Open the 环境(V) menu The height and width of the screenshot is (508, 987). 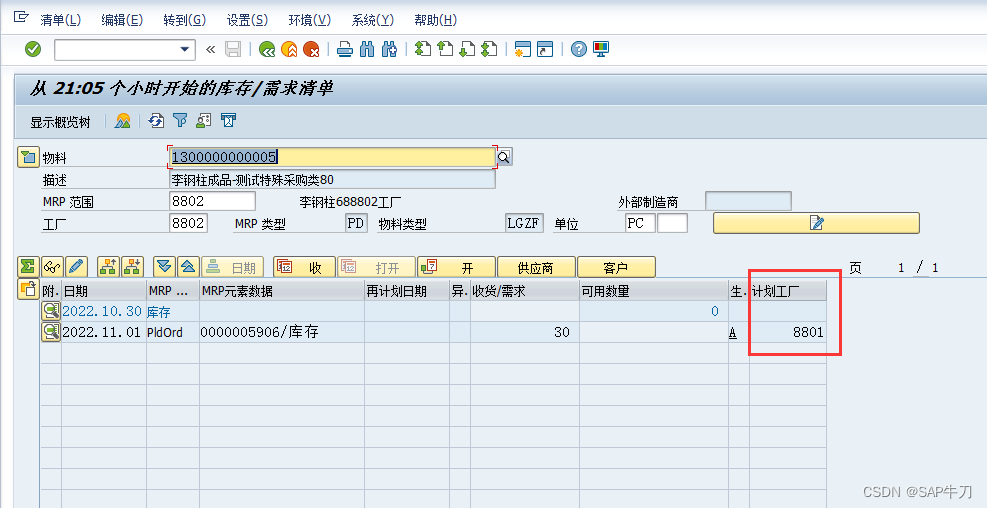click(309, 20)
